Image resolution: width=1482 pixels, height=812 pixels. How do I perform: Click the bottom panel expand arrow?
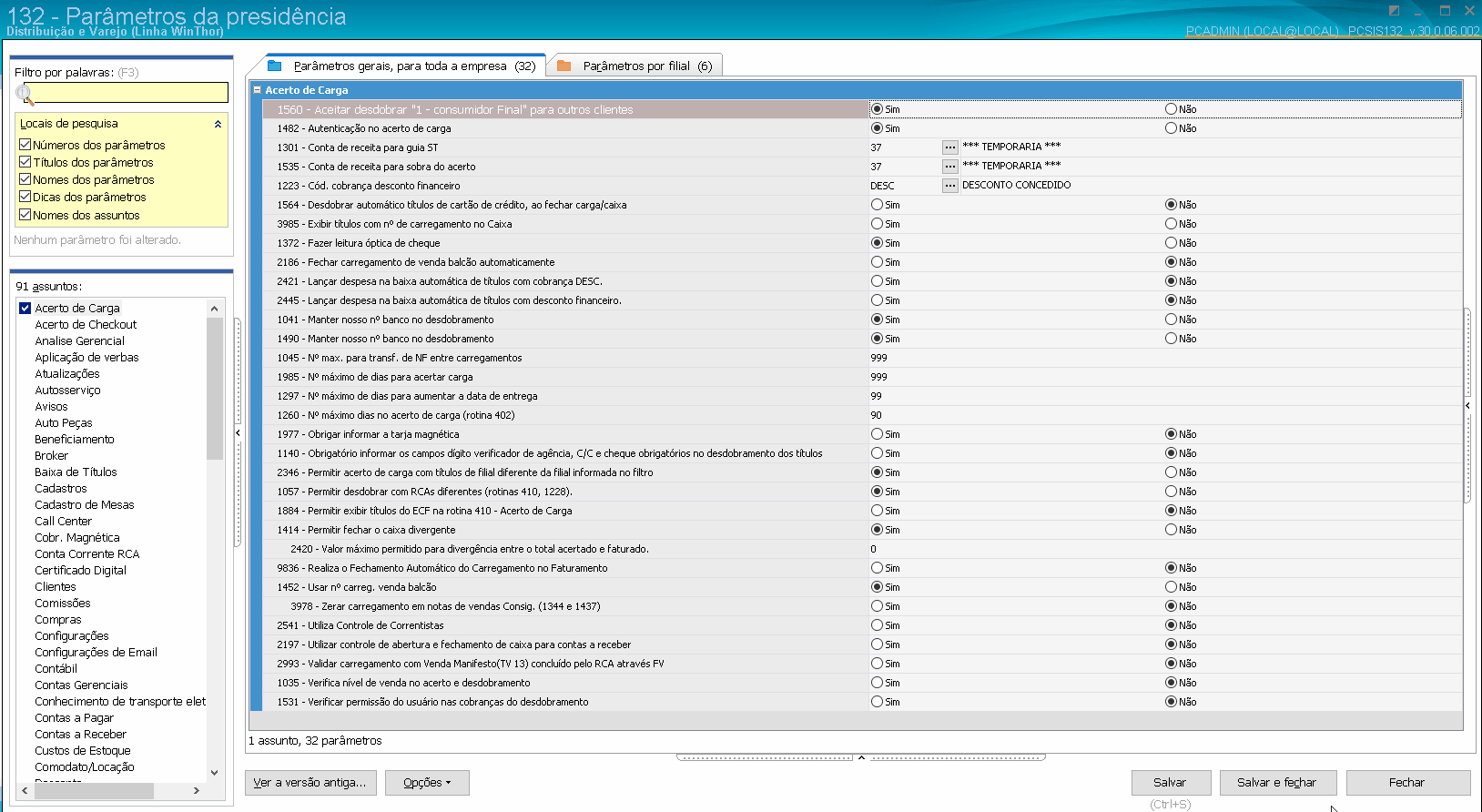tap(861, 756)
